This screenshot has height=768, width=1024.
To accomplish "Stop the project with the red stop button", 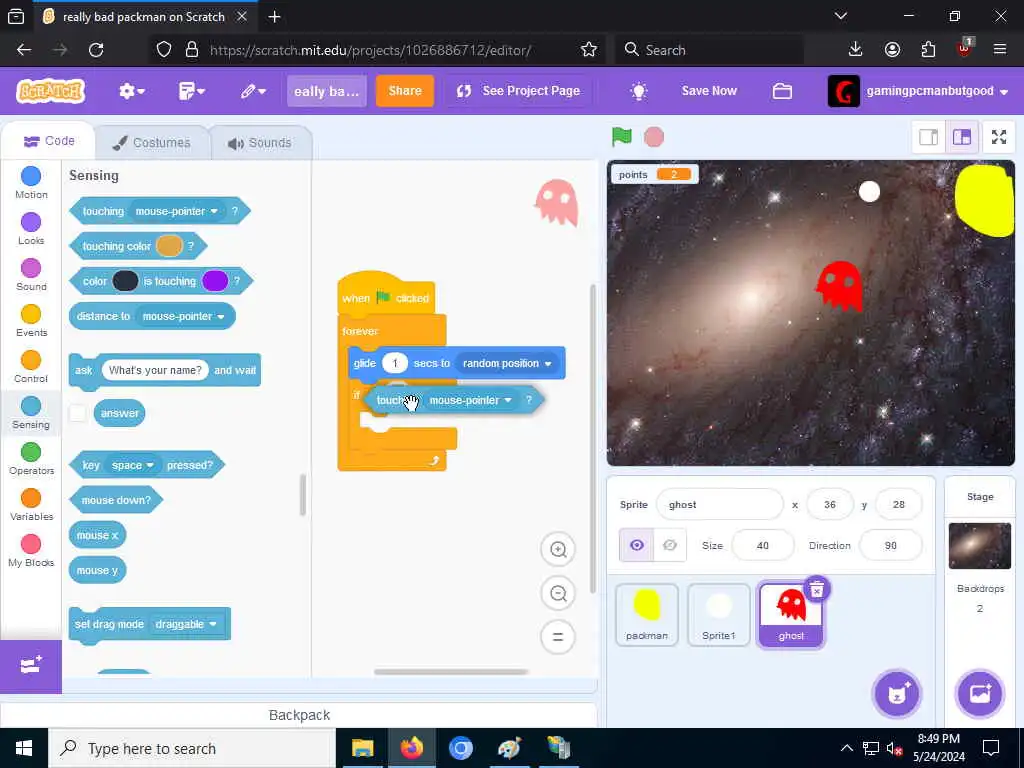I will 654,137.
